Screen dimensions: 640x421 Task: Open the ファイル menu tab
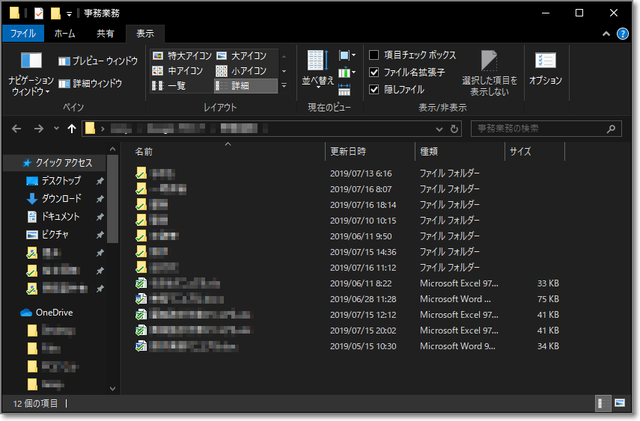22,34
